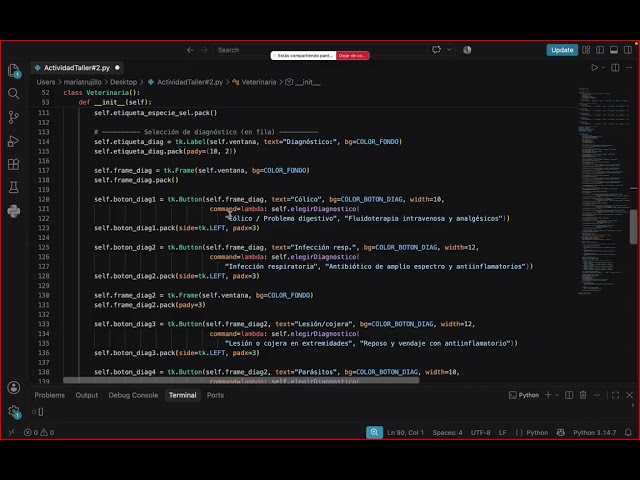Open the new terminal launch profile dropdown
This screenshot has width=640, height=480.
tap(557, 395)
